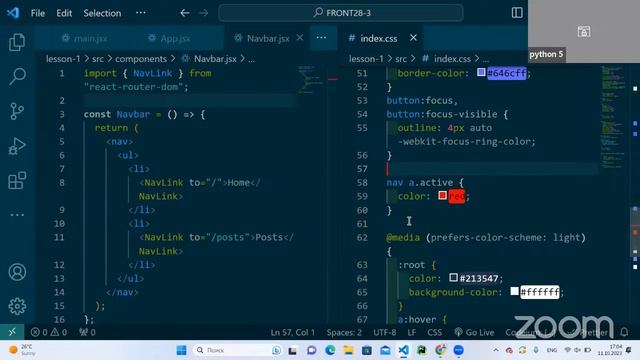Open the Edit menu

(64, 13)
